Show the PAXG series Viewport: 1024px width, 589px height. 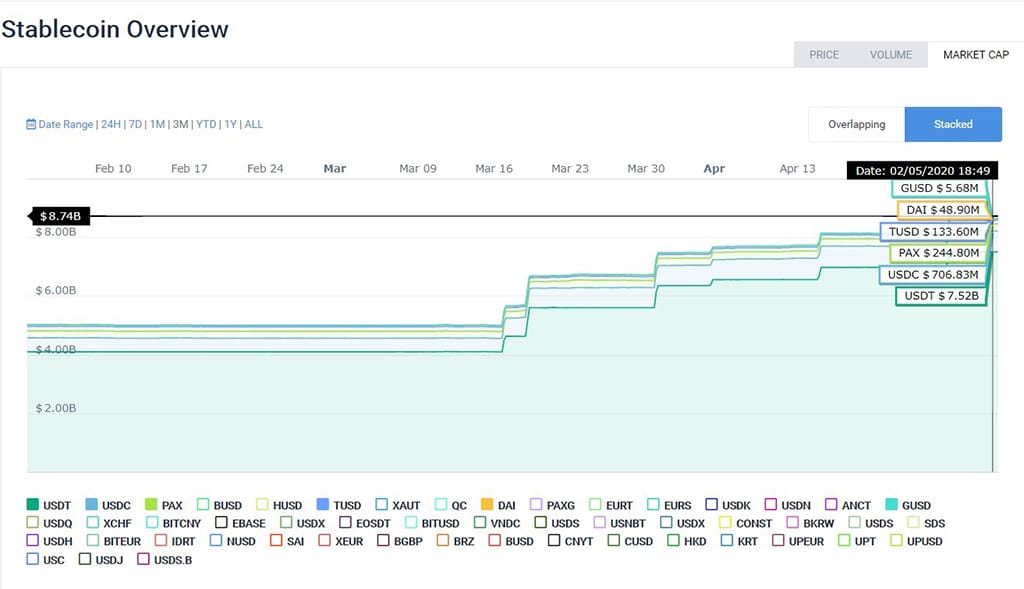click(536, 505)
